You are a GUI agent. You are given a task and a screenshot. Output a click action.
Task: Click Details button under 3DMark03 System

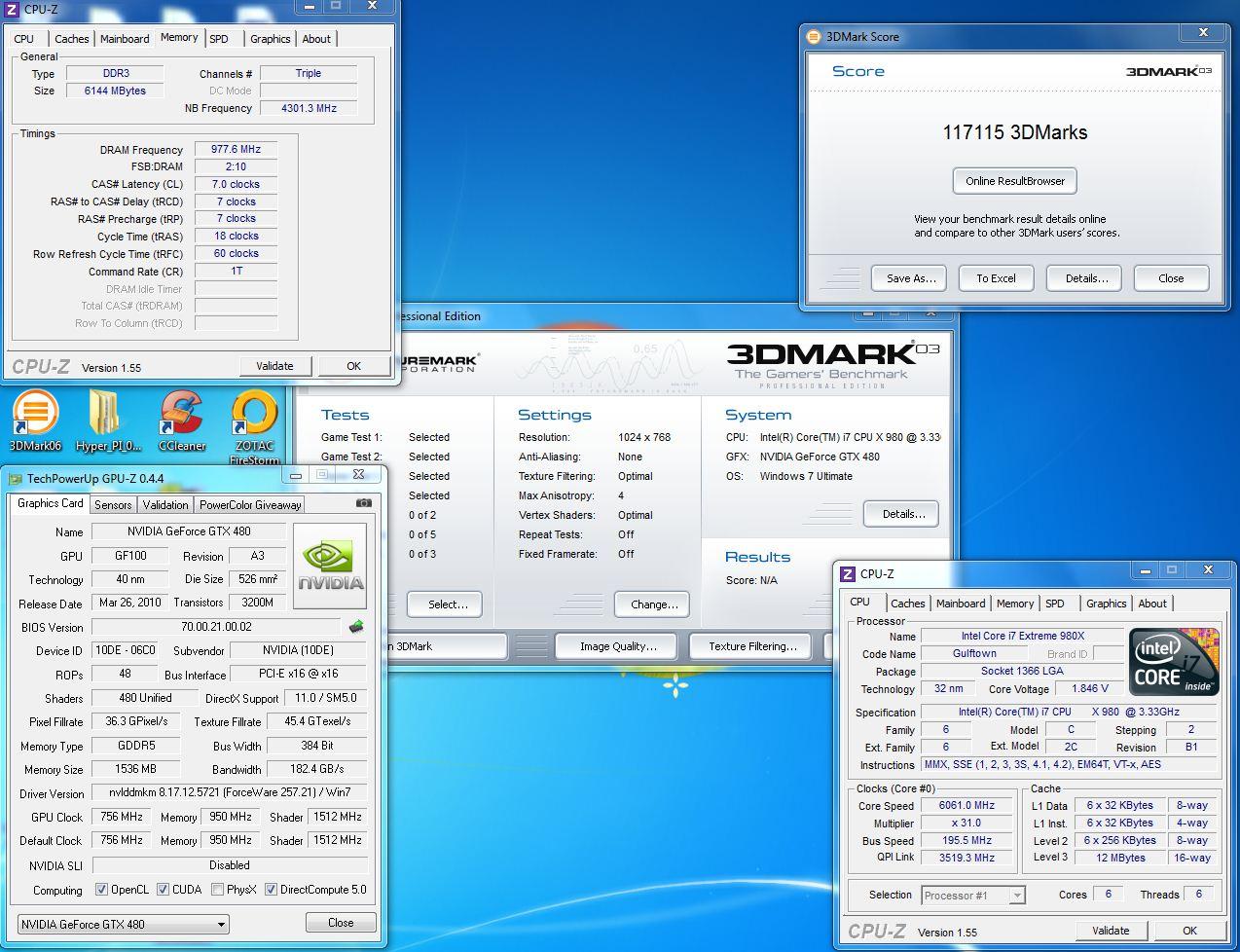901,514
